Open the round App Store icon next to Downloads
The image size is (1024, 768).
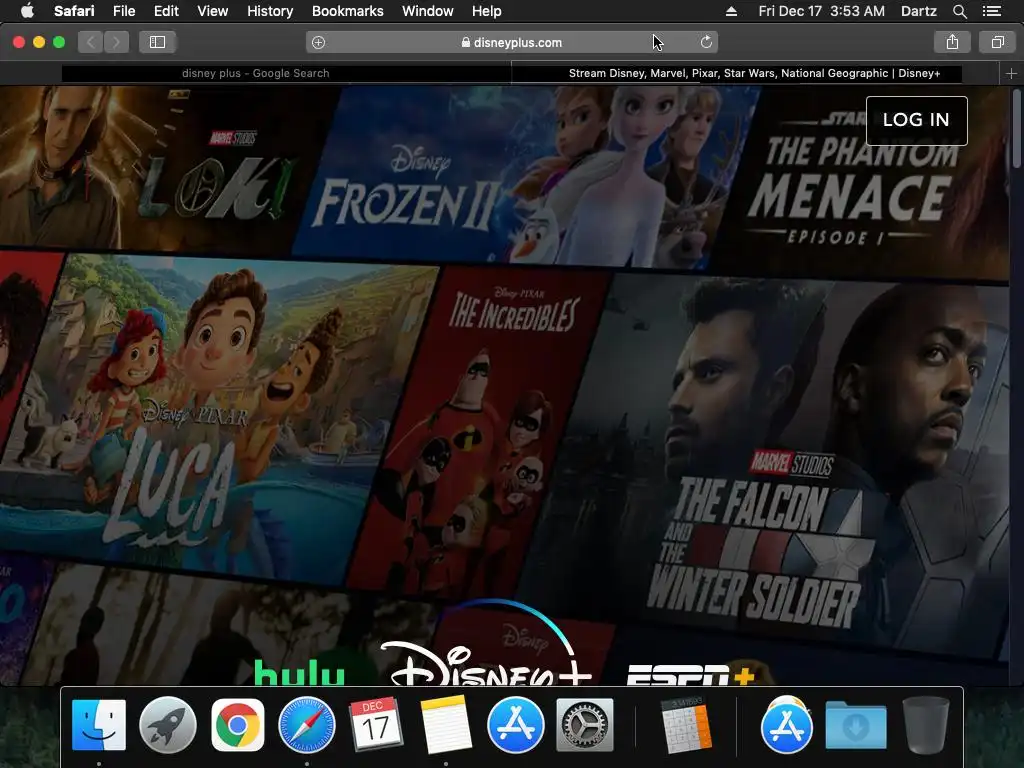pos(786,725)
